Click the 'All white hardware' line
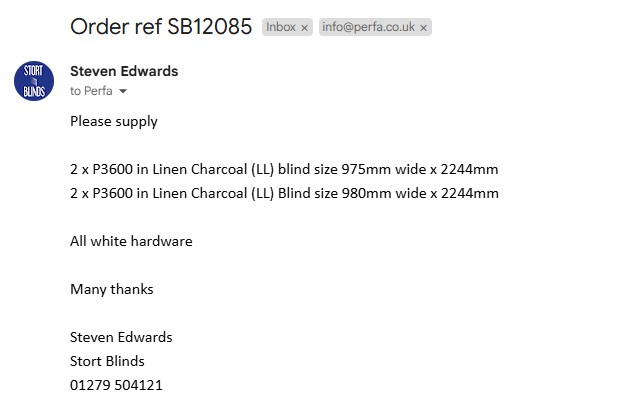Viewport: 628px width, 414px height. pyautogui.click(x=131, y=241)
